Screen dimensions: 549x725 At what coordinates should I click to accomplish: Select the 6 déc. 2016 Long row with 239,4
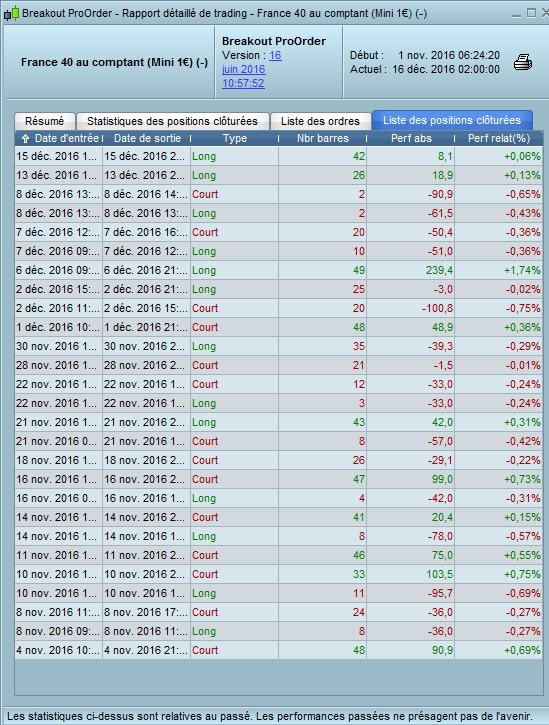click(278, 270)
